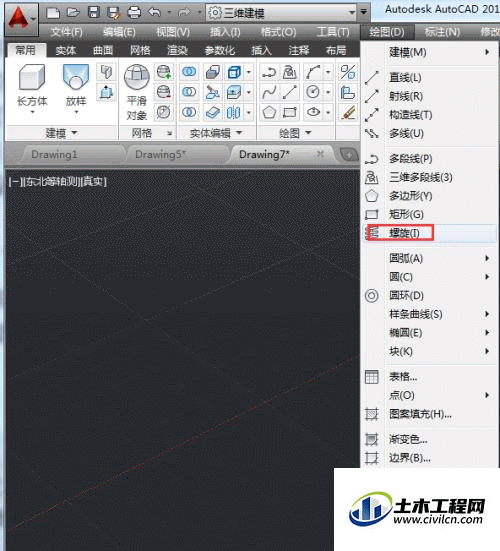This screenshot has width=500, height=551.
Task: Choose 多边形(Y) from the draw menu
Action: (429, 196)
